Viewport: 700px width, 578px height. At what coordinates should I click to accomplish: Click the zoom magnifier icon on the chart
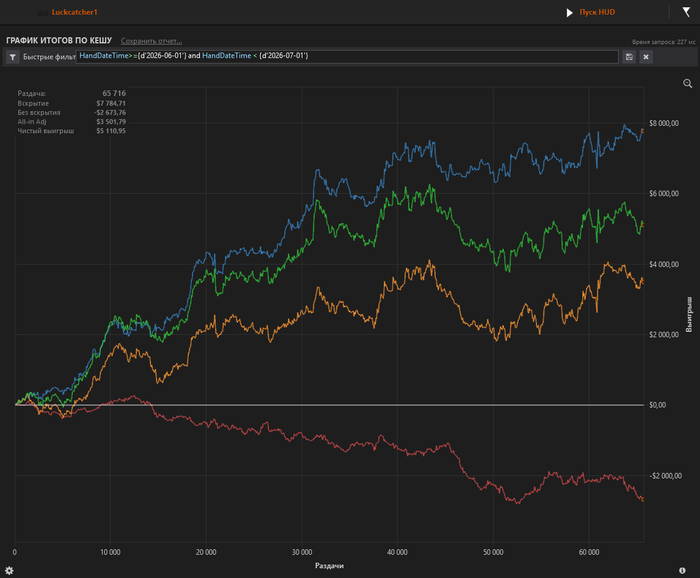click(x=688, y=83)
